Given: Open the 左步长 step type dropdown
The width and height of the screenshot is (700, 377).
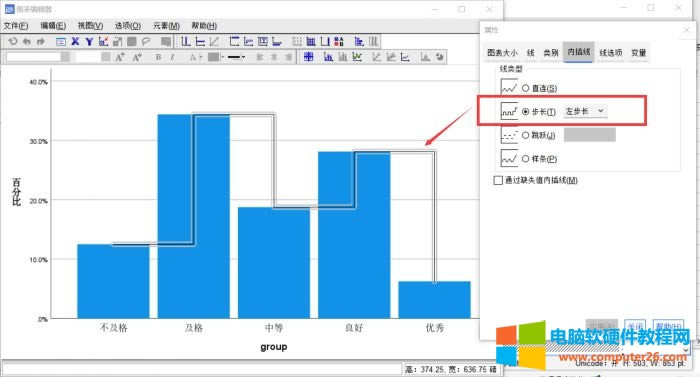Looking at the screenshot, I should pos(585,111).
